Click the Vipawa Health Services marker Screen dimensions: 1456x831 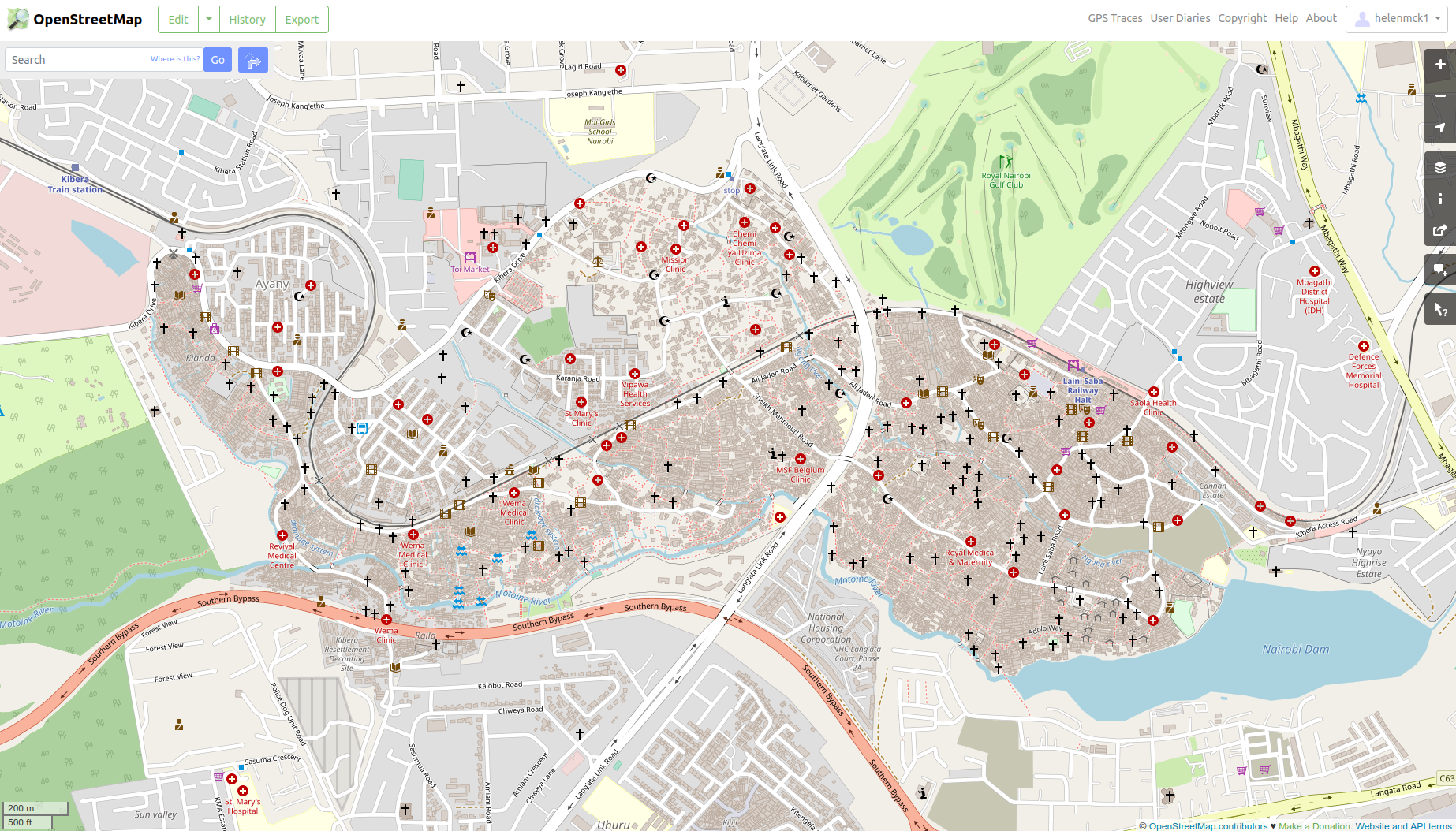[635, 374]
